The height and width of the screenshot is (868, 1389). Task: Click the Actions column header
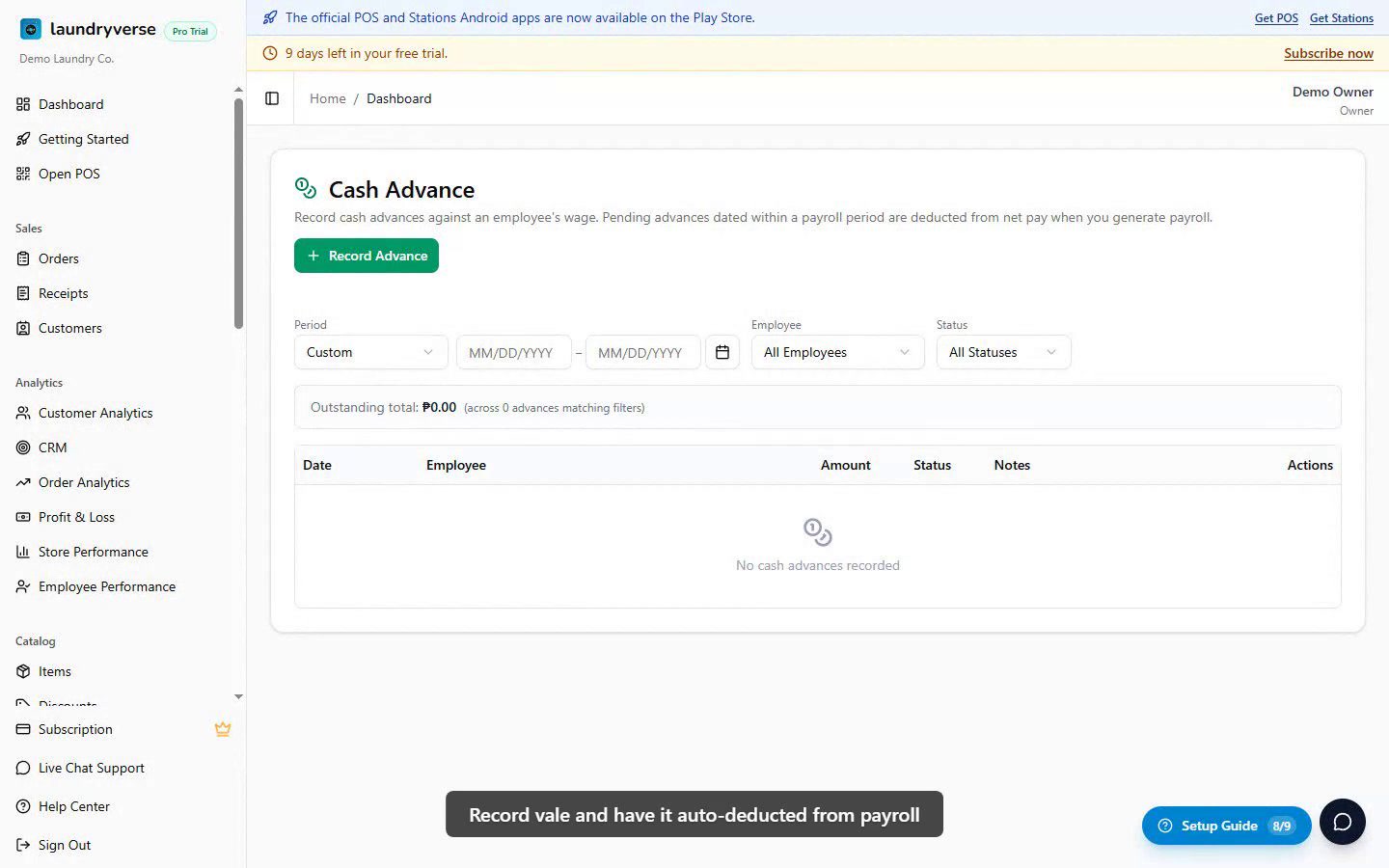tap(1310, 465)
